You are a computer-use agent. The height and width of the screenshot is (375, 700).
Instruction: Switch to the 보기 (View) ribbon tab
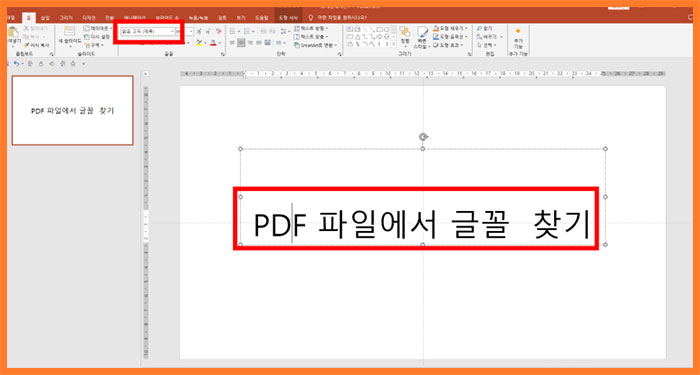pos(241,18)
